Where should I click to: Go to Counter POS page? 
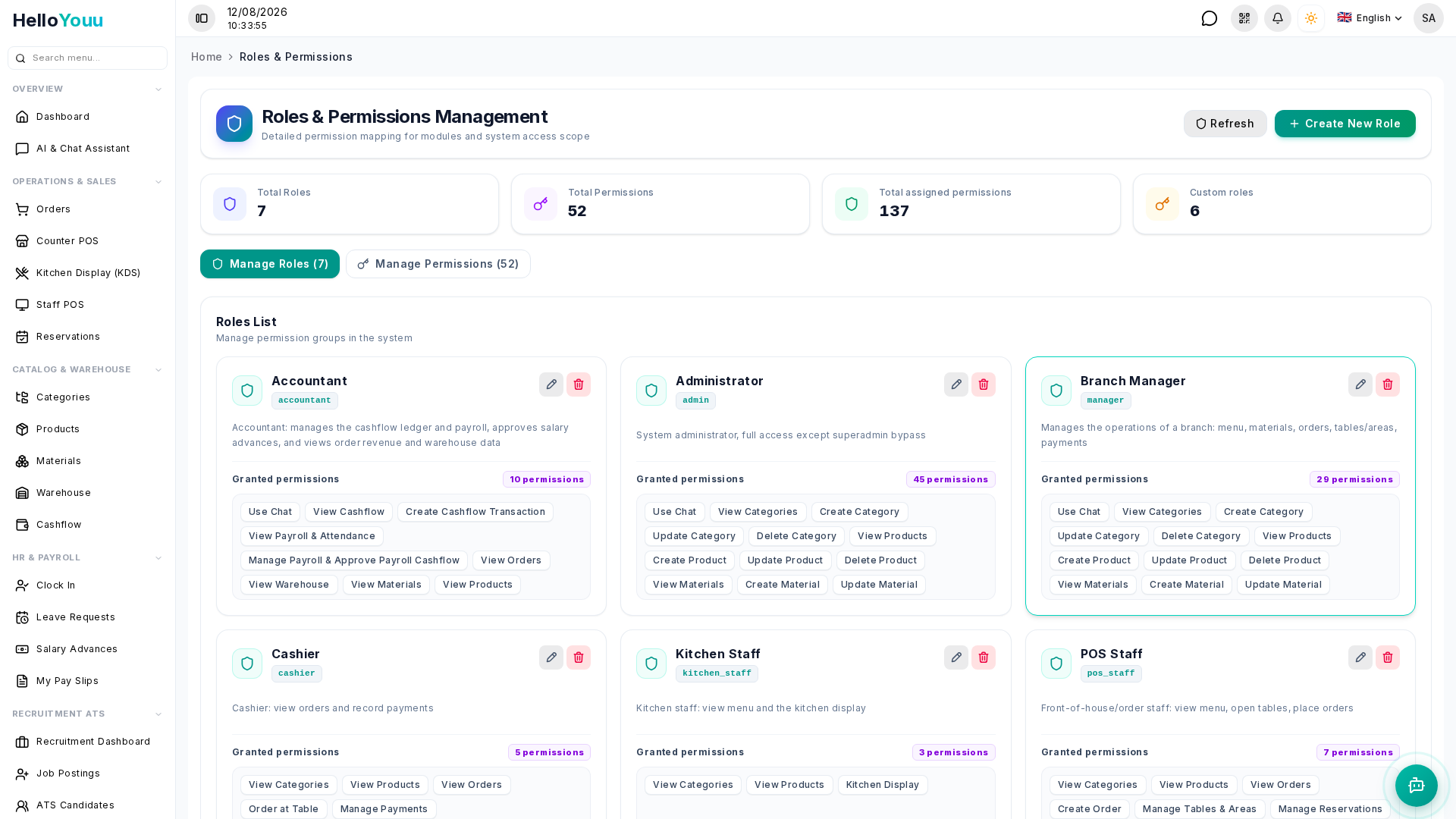click(87, 241)
